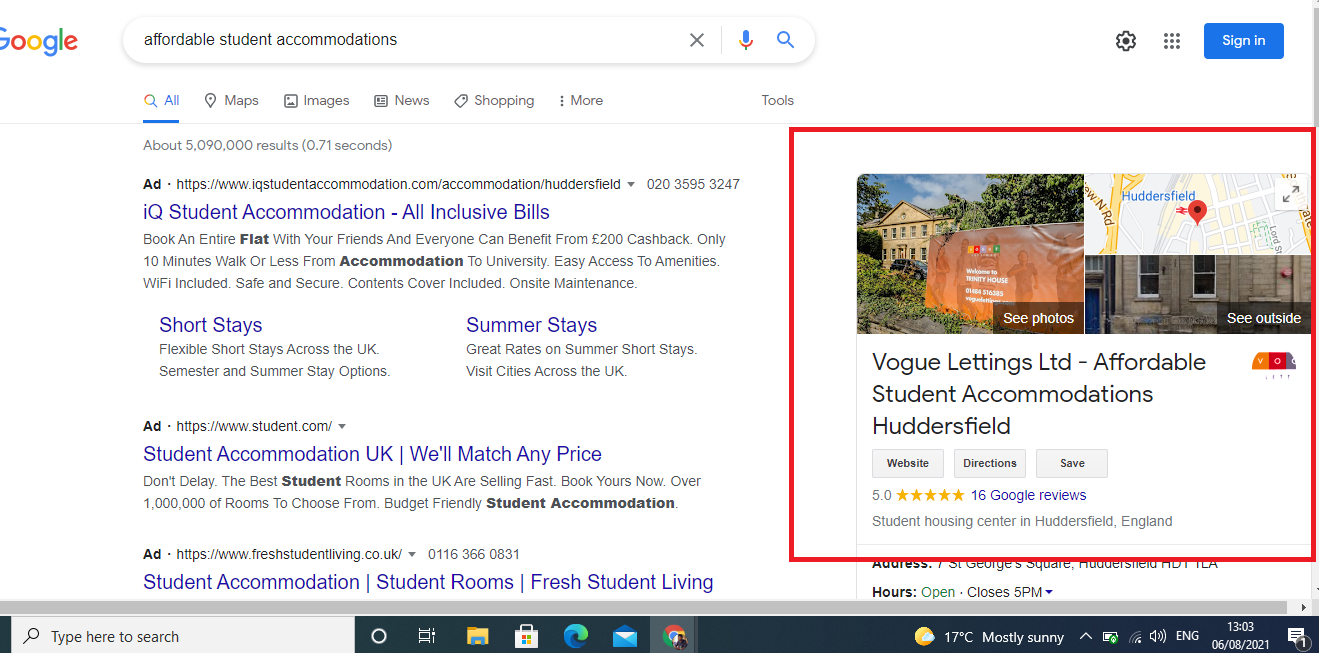Expand the map with the arrows icon
This screenshot has height=653, width=1319.
tap(1291, 194)
